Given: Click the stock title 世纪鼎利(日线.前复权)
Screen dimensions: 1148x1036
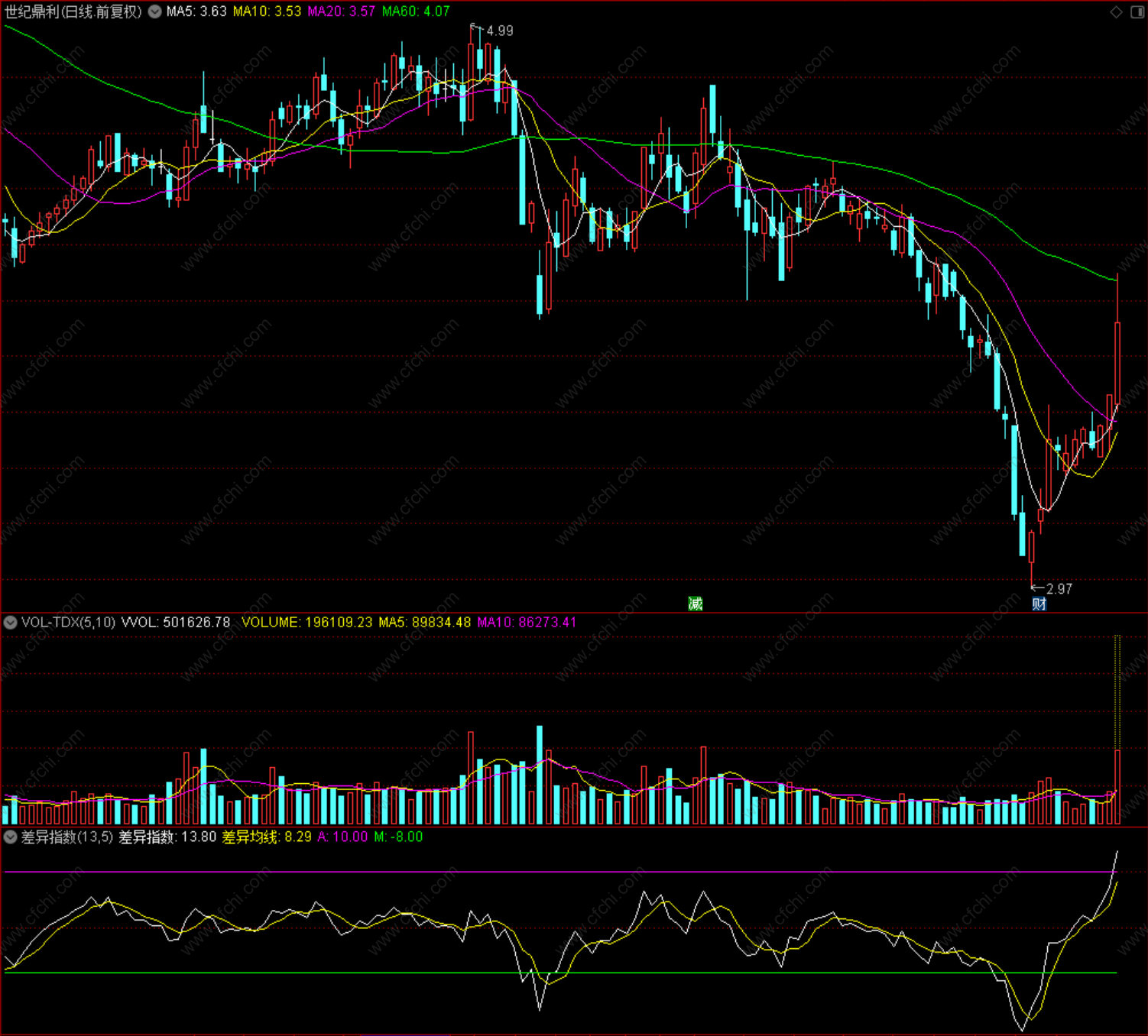Looking at the screenshot, I should 73,11.
